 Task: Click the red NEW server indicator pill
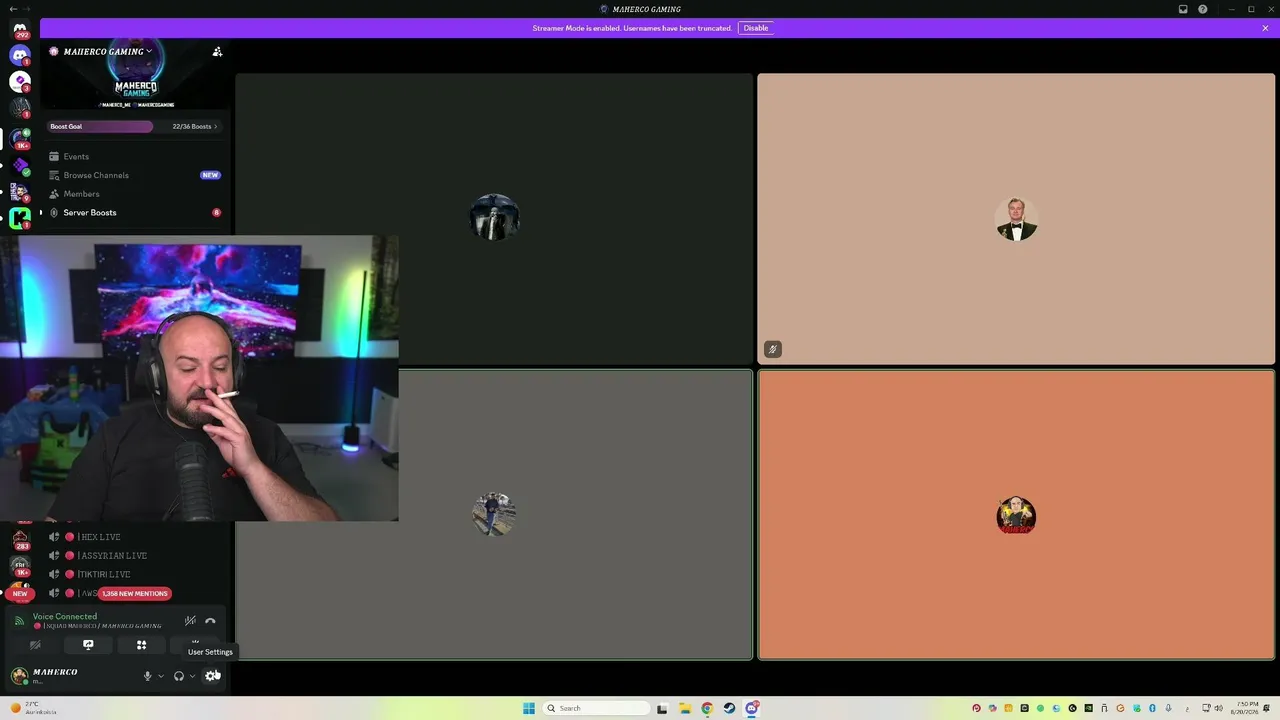[20, 594]
